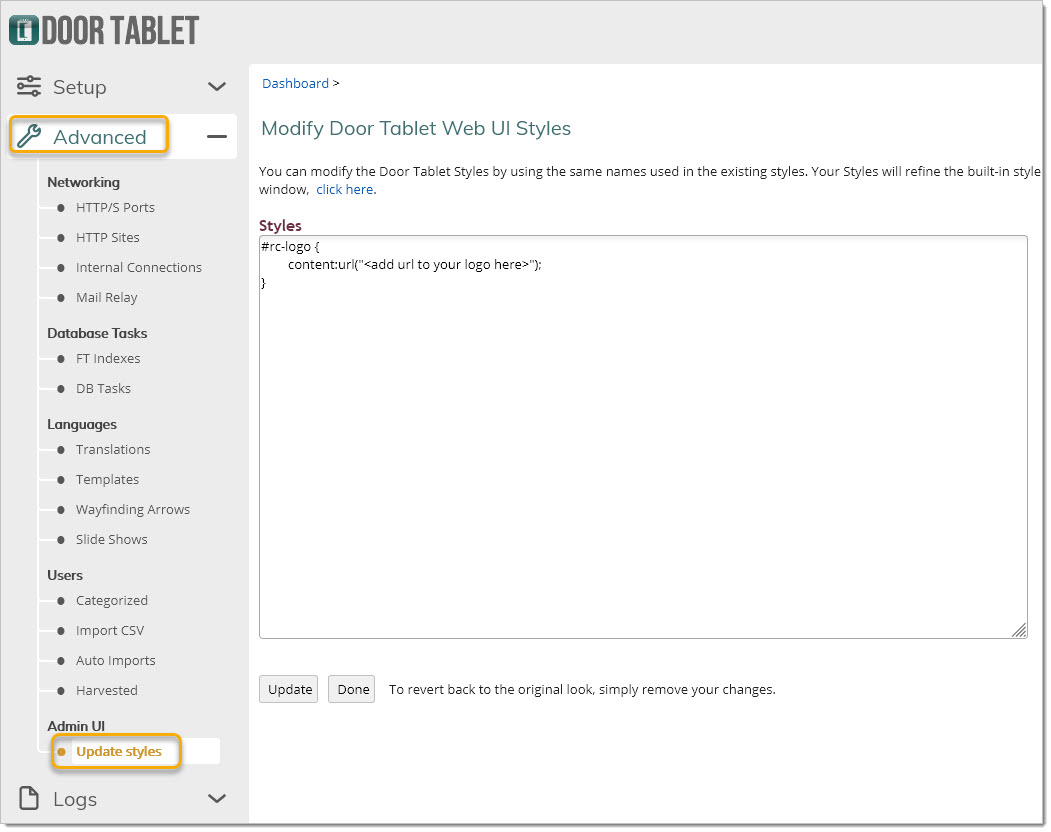1051x832 pixels.
Task: Click the Done button
Action: 352,689
